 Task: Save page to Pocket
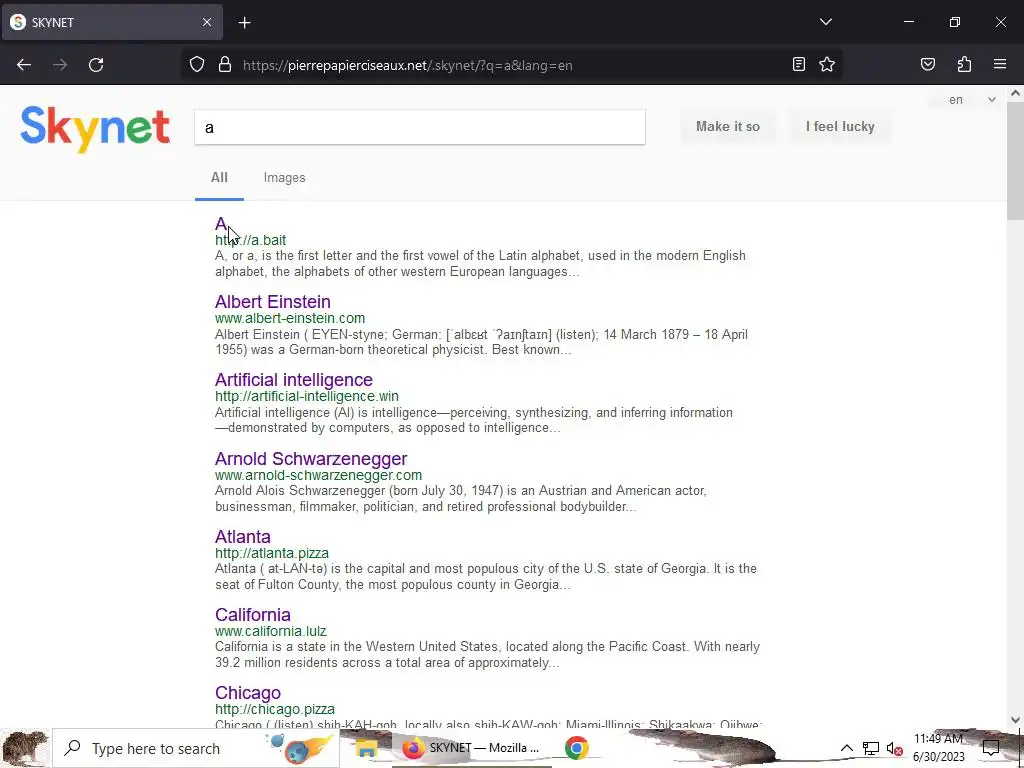(x=927, y=64)
